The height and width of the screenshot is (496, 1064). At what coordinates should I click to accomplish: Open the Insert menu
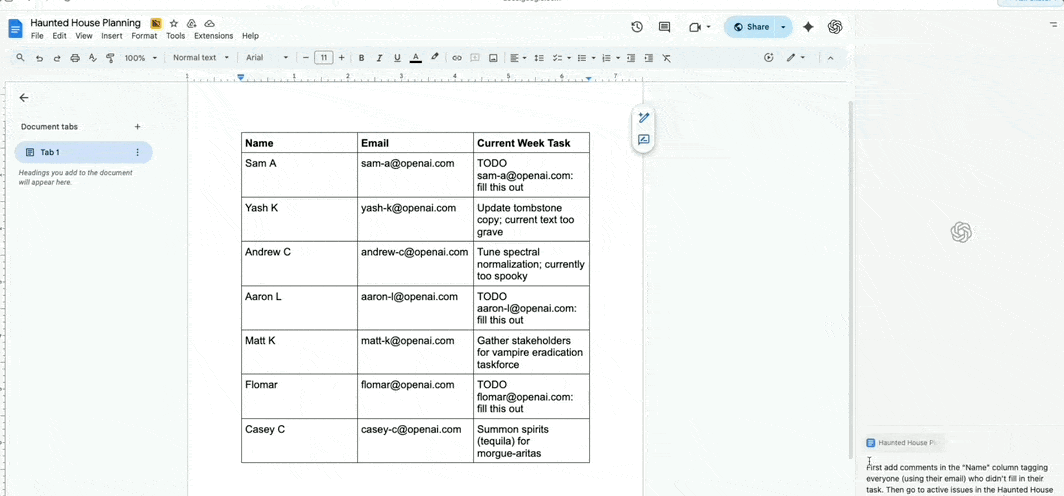coord(112,36)
